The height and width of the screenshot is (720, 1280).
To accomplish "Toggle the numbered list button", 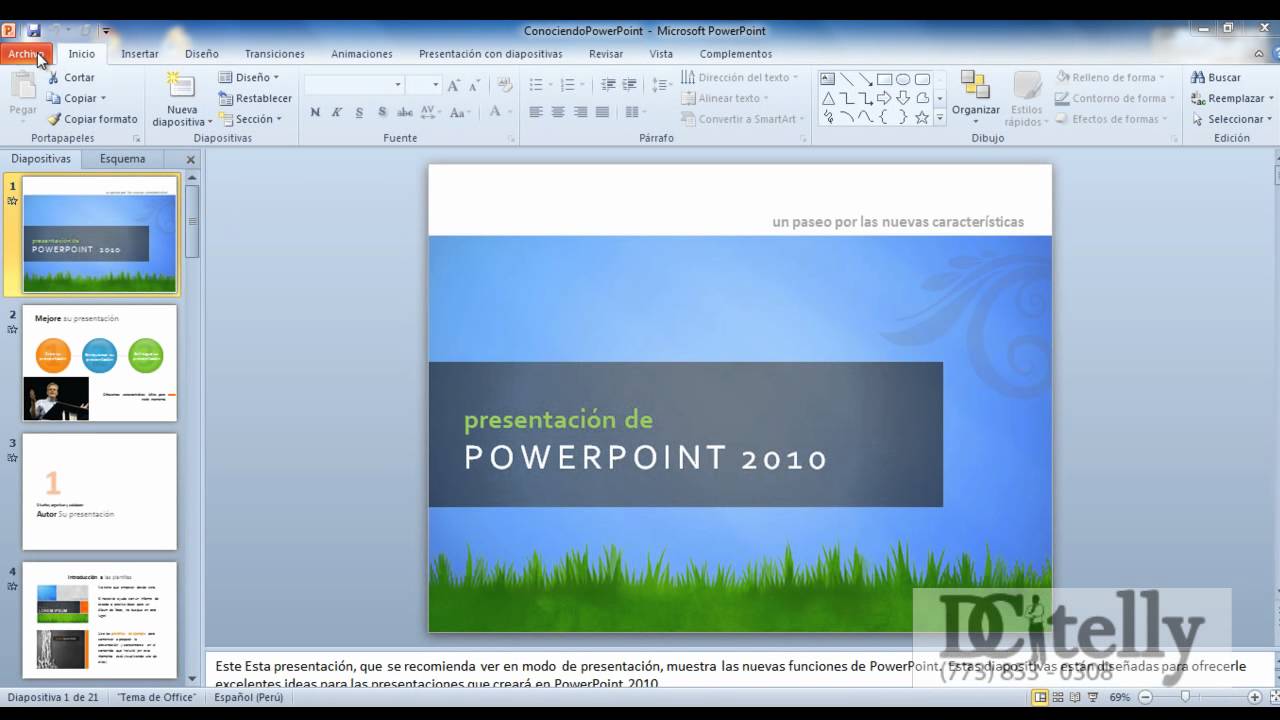I will pyautogui.click(x=566, y=85).
